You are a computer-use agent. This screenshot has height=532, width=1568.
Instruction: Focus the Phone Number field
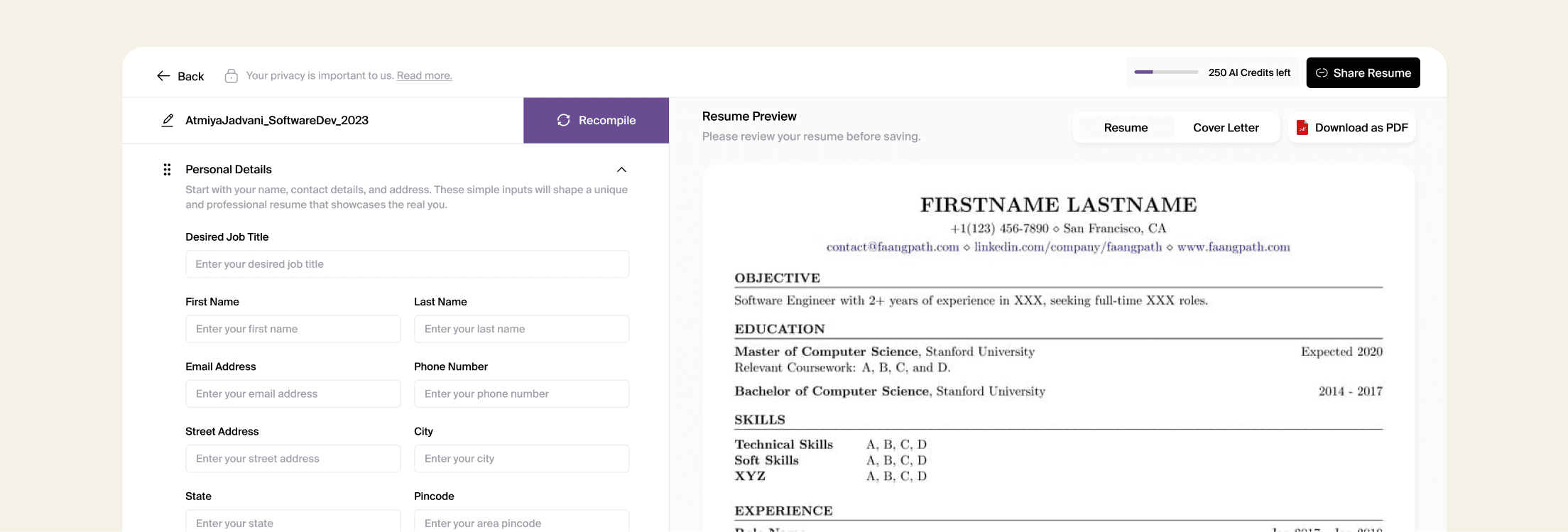coord(521,393)
